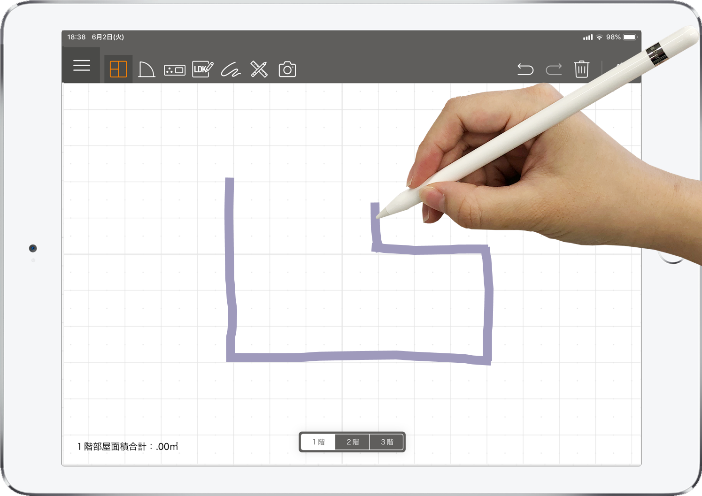This screenshot has height=496, width=702.
Task: Tap the left vertical wall line
Action: pyautogui.click(x=231, y=270)
